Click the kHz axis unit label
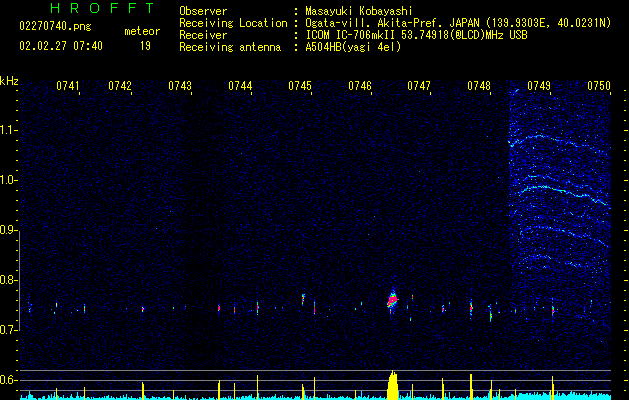The width and height of the screenshot is (629, 400). click(9, 81)
